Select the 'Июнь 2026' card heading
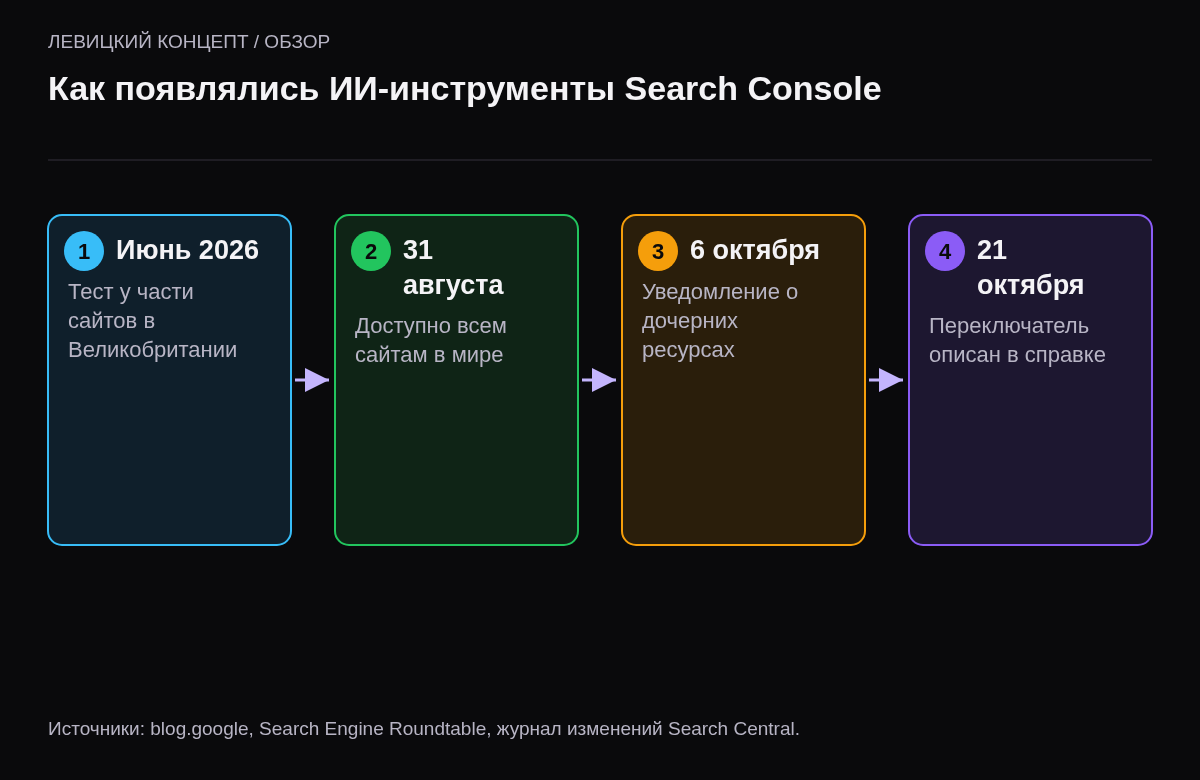This screenshot has height=780, width=1200. pyautogui.click(x=187, y=250)
